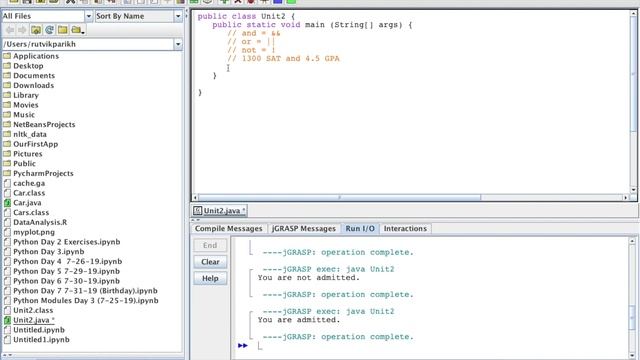
Task: Click the Pictures folder icon
Action: [7, 154]
